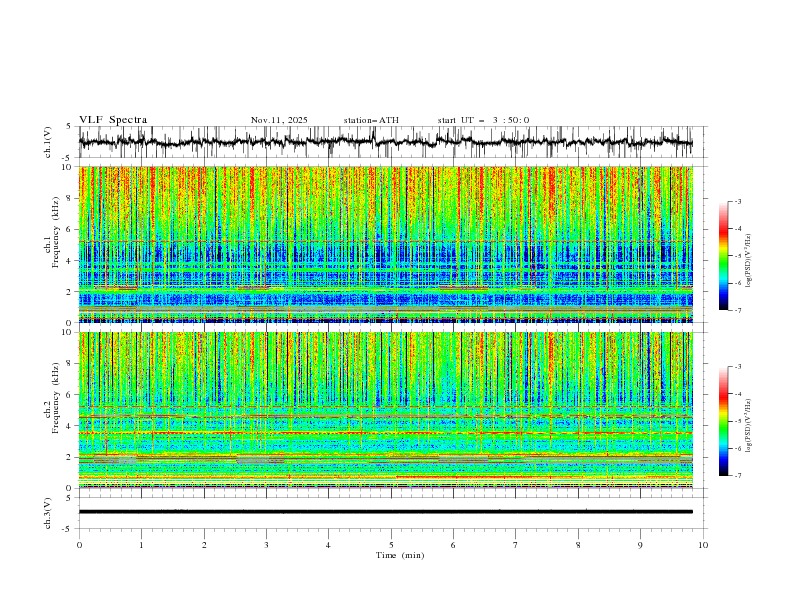The image size is (792, 612).
Task: Click the ch.1 spectrogram color scale bar
Action: click(x=723, y=255)
